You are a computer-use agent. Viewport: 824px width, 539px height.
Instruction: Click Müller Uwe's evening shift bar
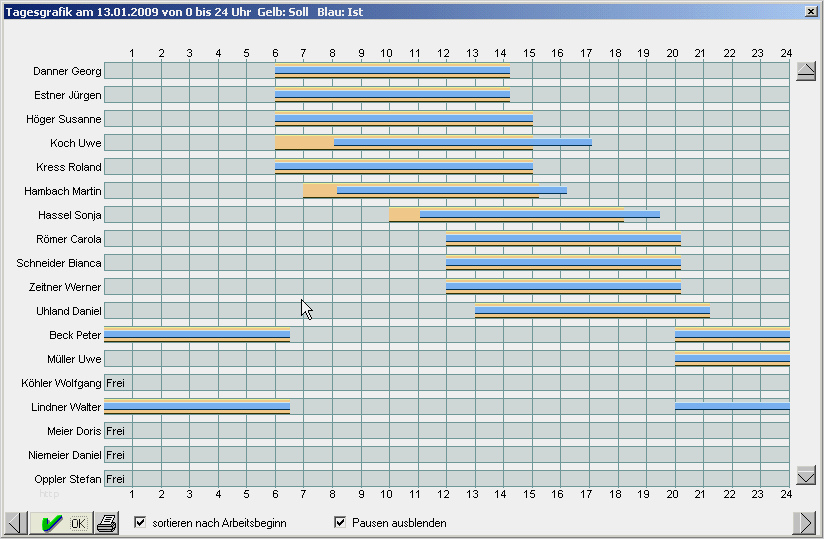(x=732, y=359)
